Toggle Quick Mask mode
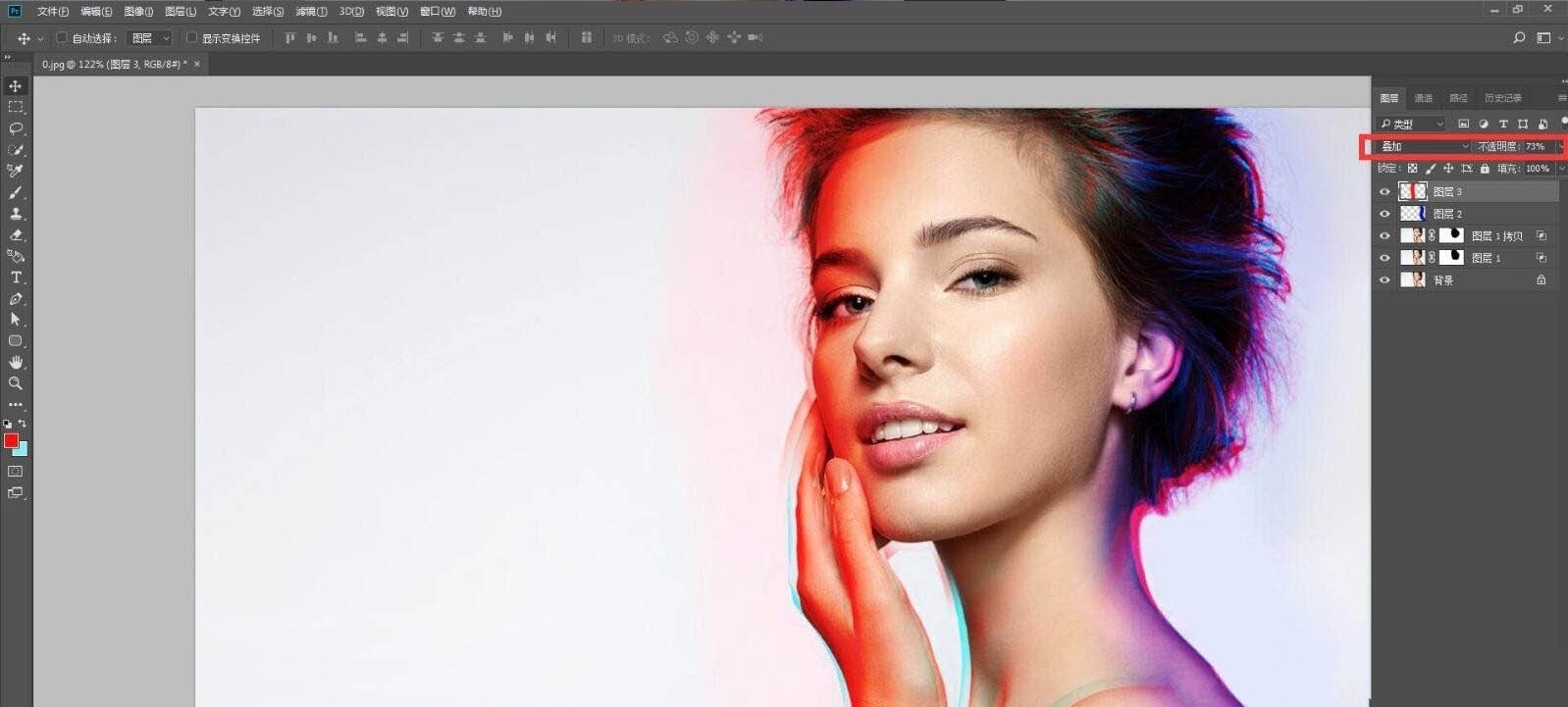This screenshot has width=1568, height=707. tap(16, 472)
